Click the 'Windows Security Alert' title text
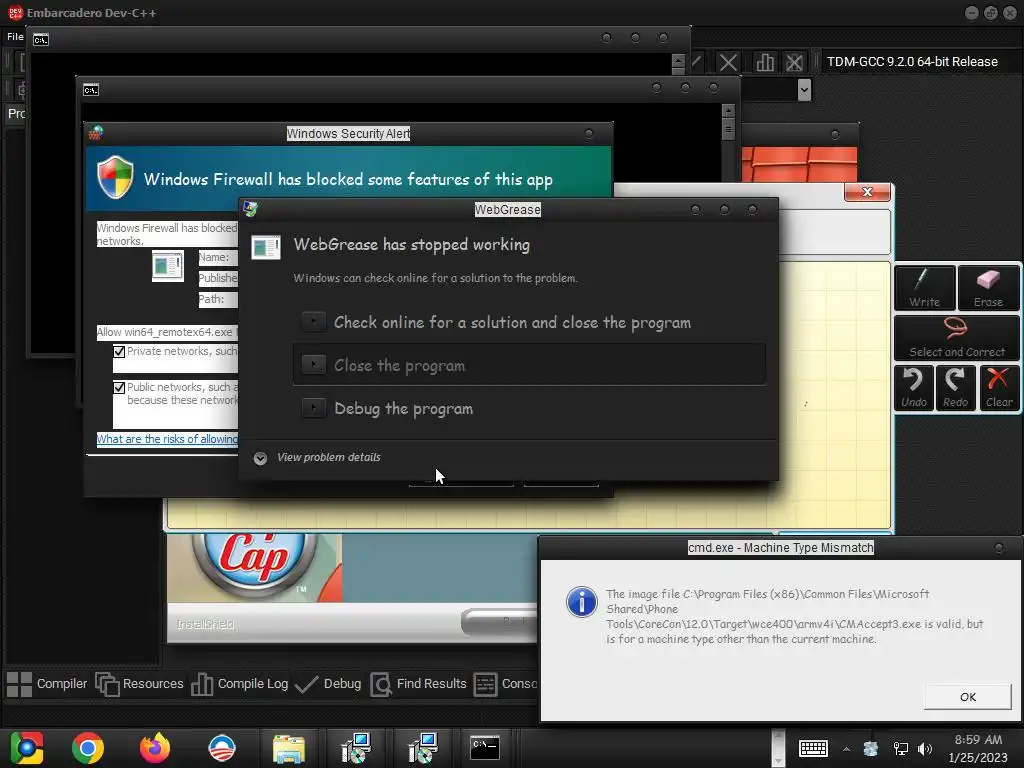This screenshot has width=1024, height=768. 349,134
